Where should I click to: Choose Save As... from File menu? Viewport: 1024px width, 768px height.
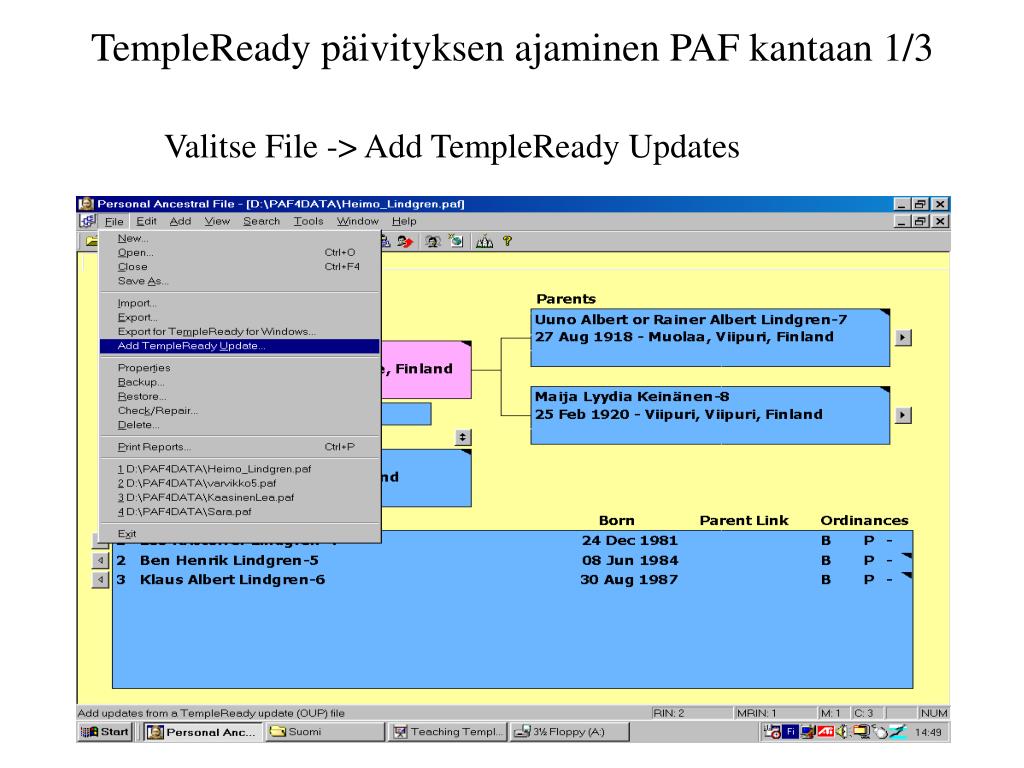240,281
